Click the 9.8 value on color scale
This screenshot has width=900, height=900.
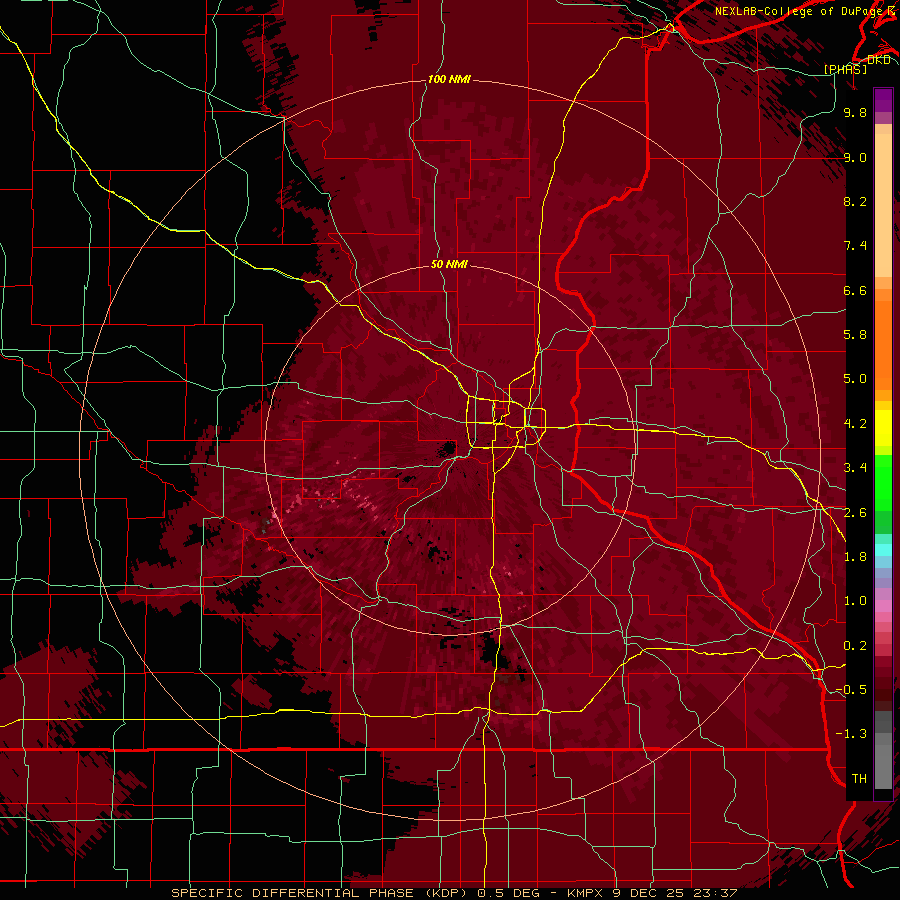click(855, 112)
